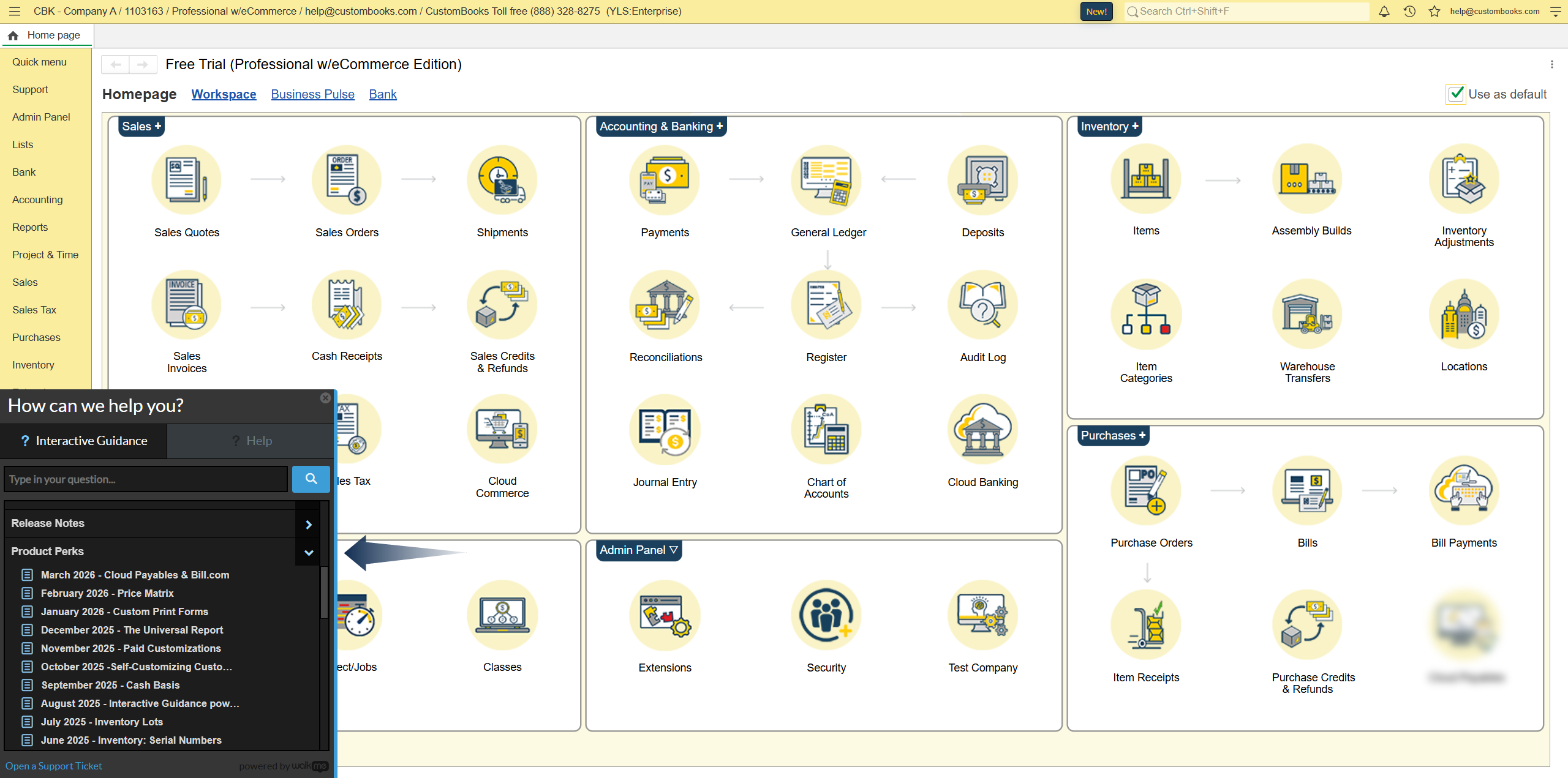The image size is (1568, 778).
Task: Collapse the Product Perks section
Action: pos(309,552)
